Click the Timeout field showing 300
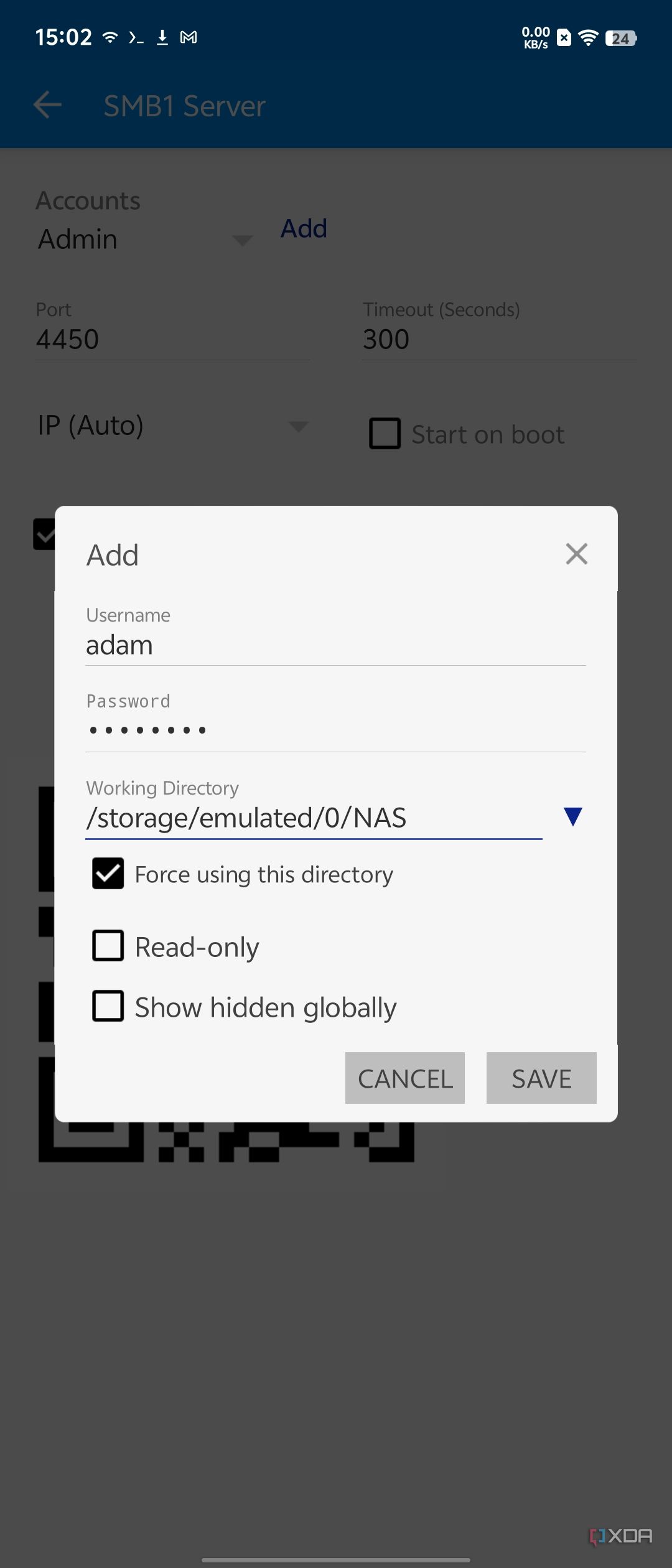 point(500,340)
